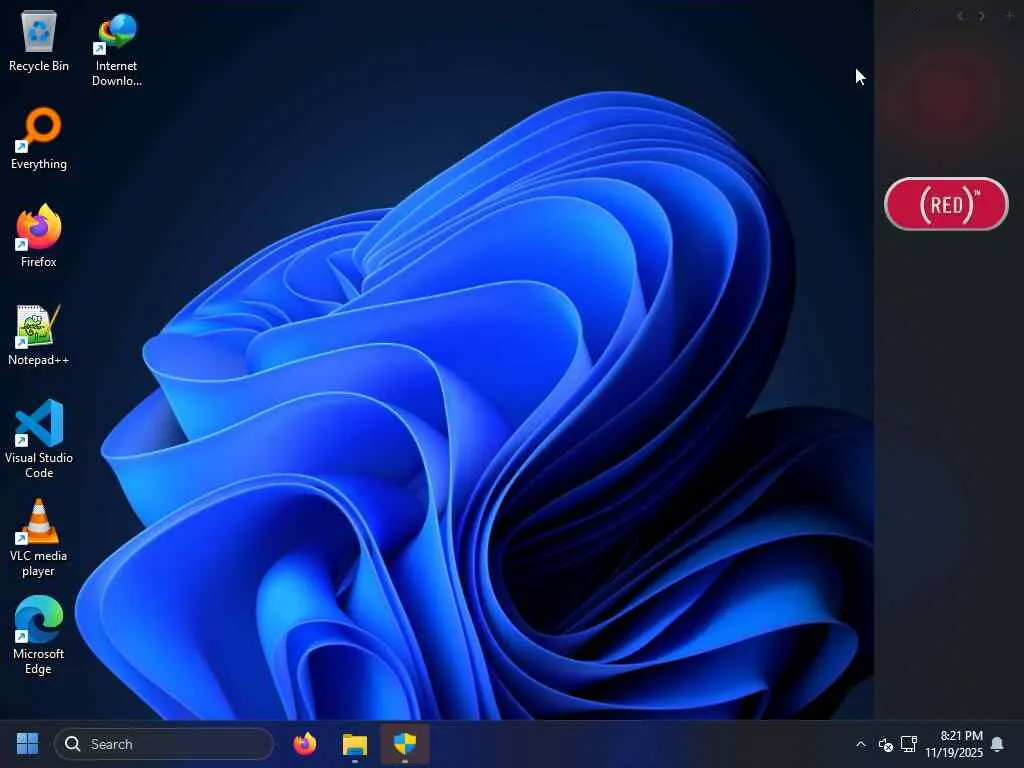
Task: Click the network status tray icon
Action: coord(909,744)
